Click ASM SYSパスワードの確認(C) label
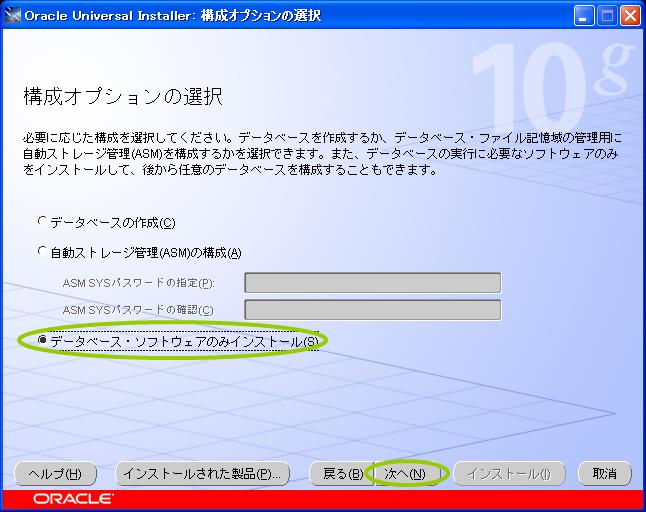The height and width of the screenshot is (512, 646). point(138,310)
